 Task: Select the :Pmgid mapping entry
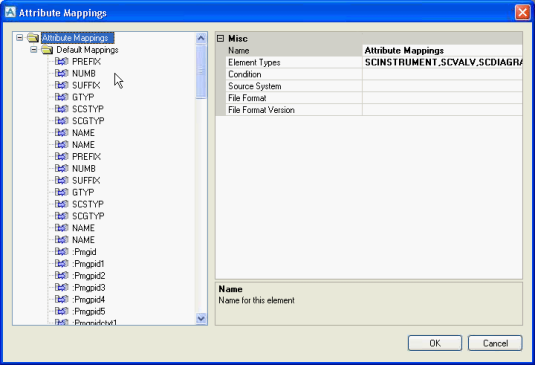[84, 252]
